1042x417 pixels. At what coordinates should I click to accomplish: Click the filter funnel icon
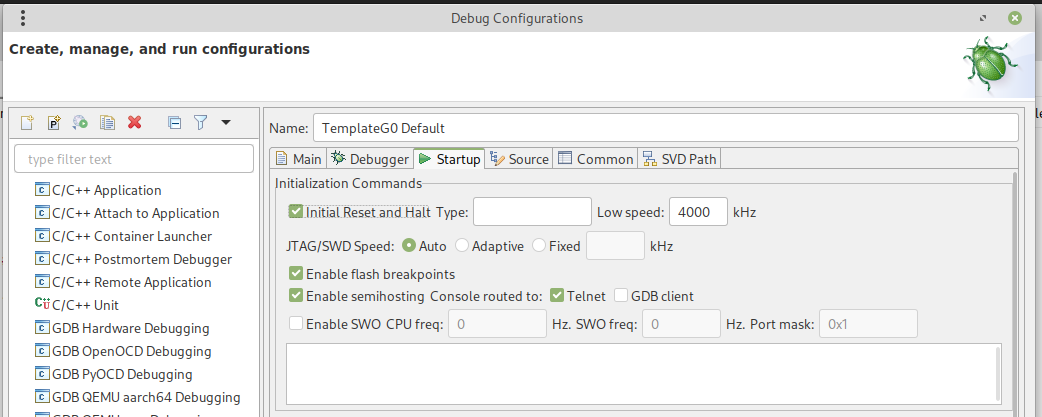[200, 122]
